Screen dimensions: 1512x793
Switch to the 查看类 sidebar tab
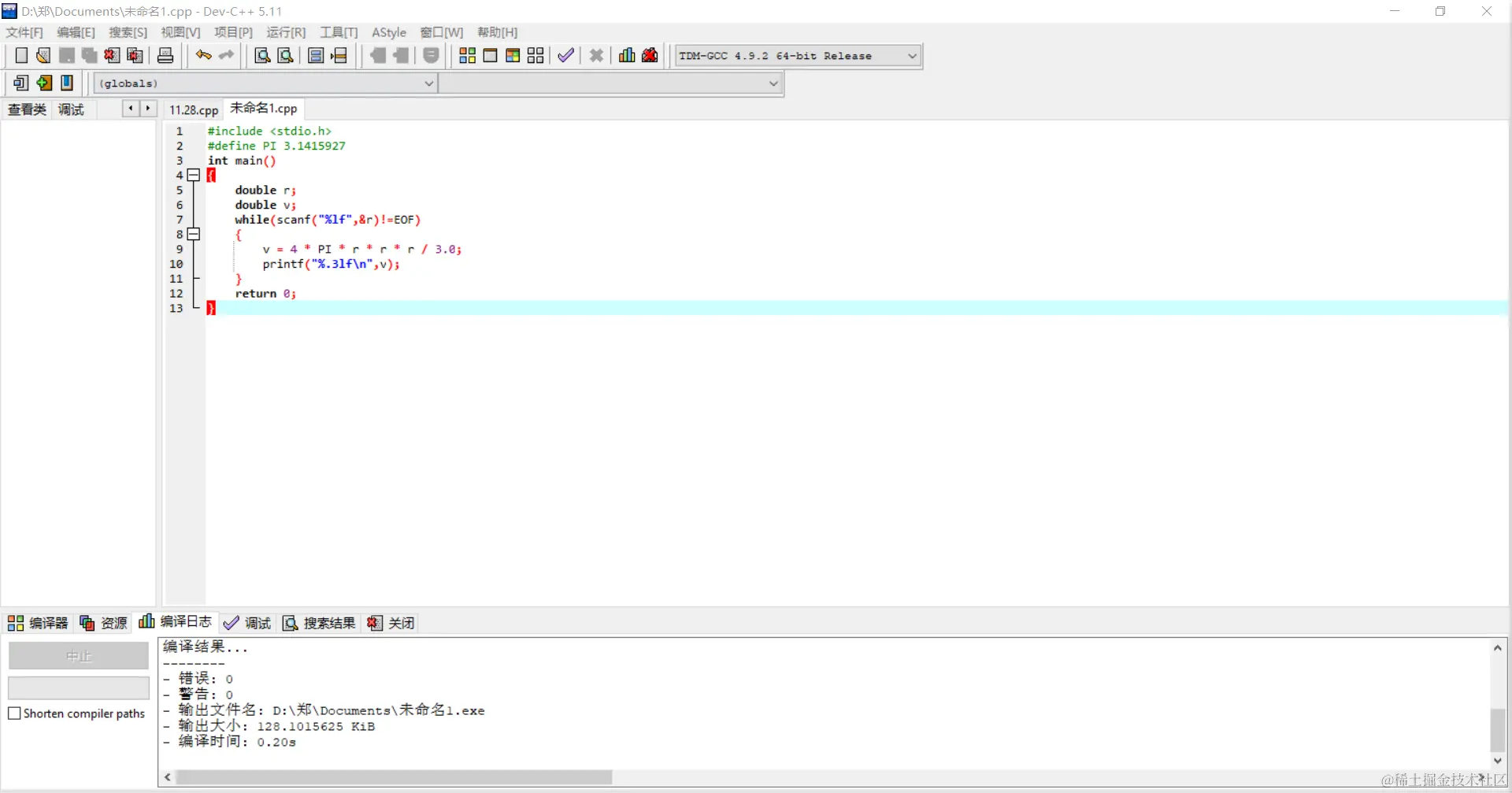(27, 109)
